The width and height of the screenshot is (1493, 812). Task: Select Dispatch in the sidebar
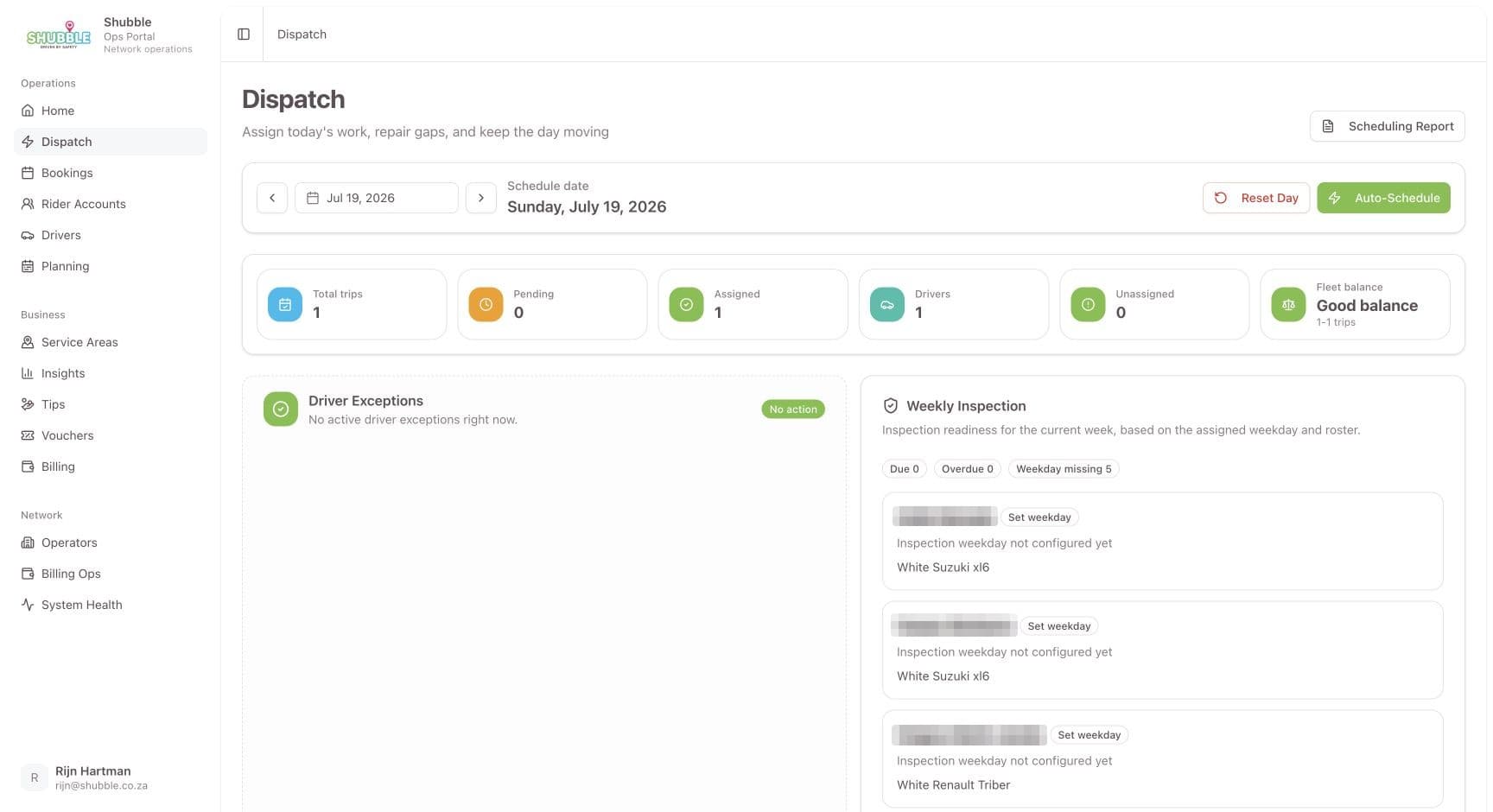coord(111,142)
